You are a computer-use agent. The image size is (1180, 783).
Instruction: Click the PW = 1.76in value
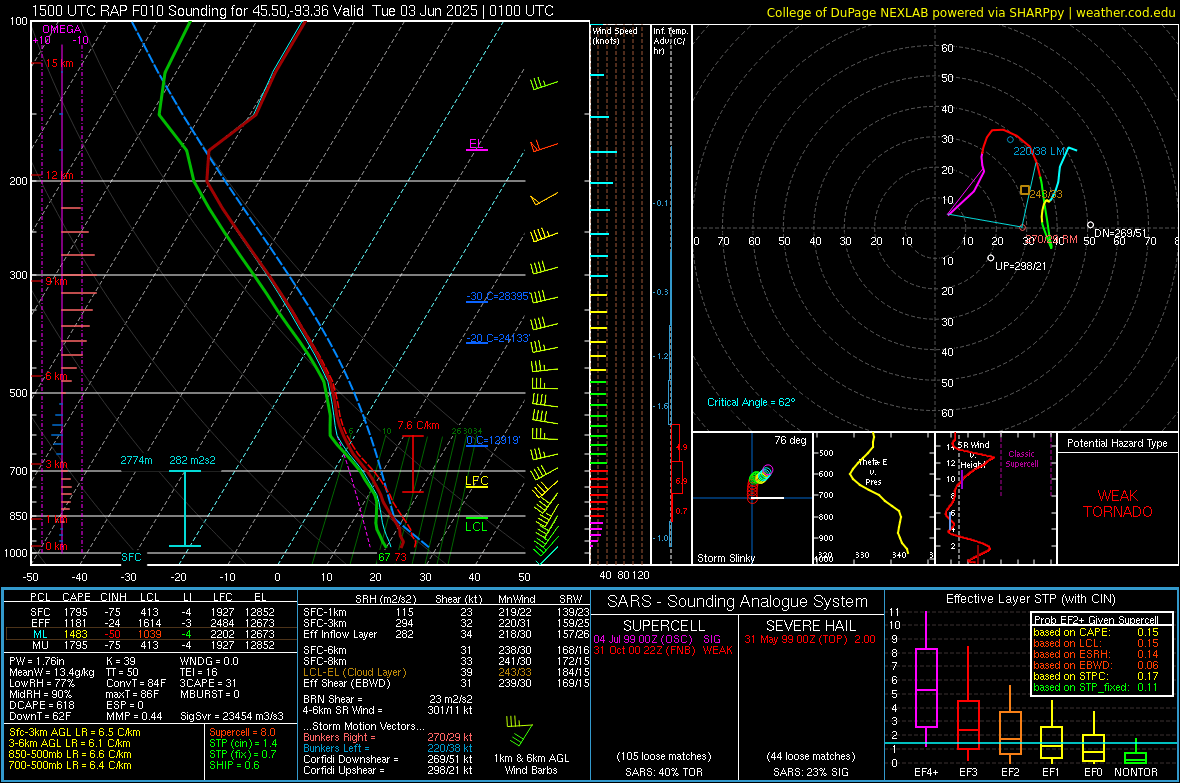coord(37,661)
